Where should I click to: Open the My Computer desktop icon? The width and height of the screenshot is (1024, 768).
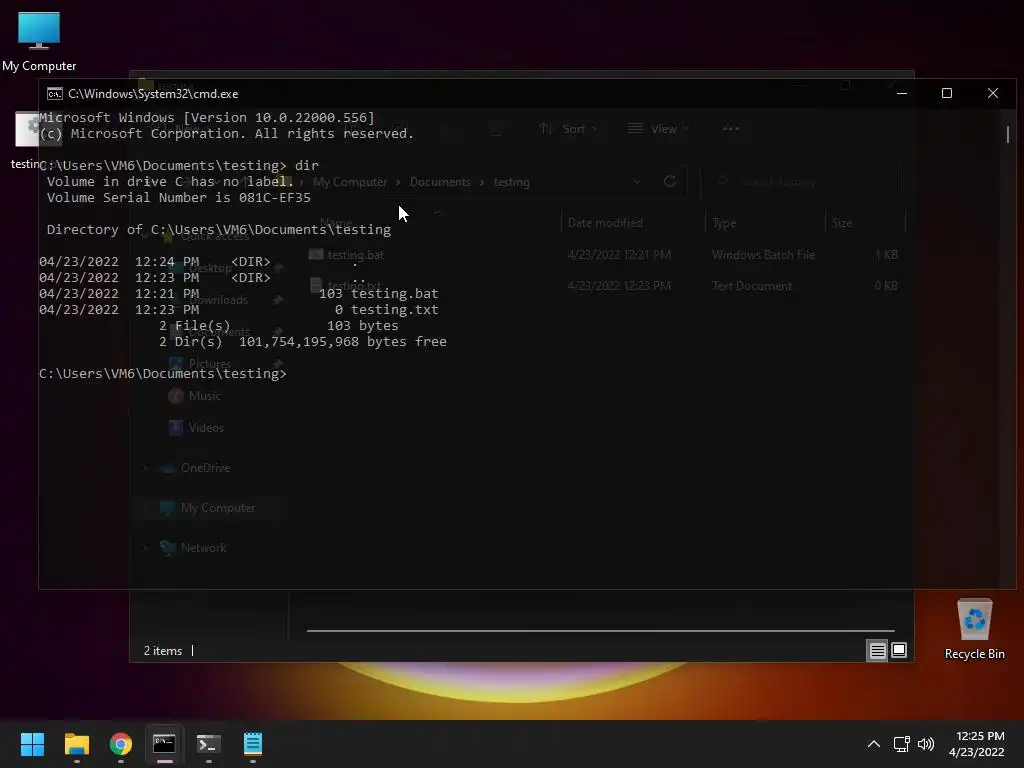pyautogui.click(x=39, y=41)
